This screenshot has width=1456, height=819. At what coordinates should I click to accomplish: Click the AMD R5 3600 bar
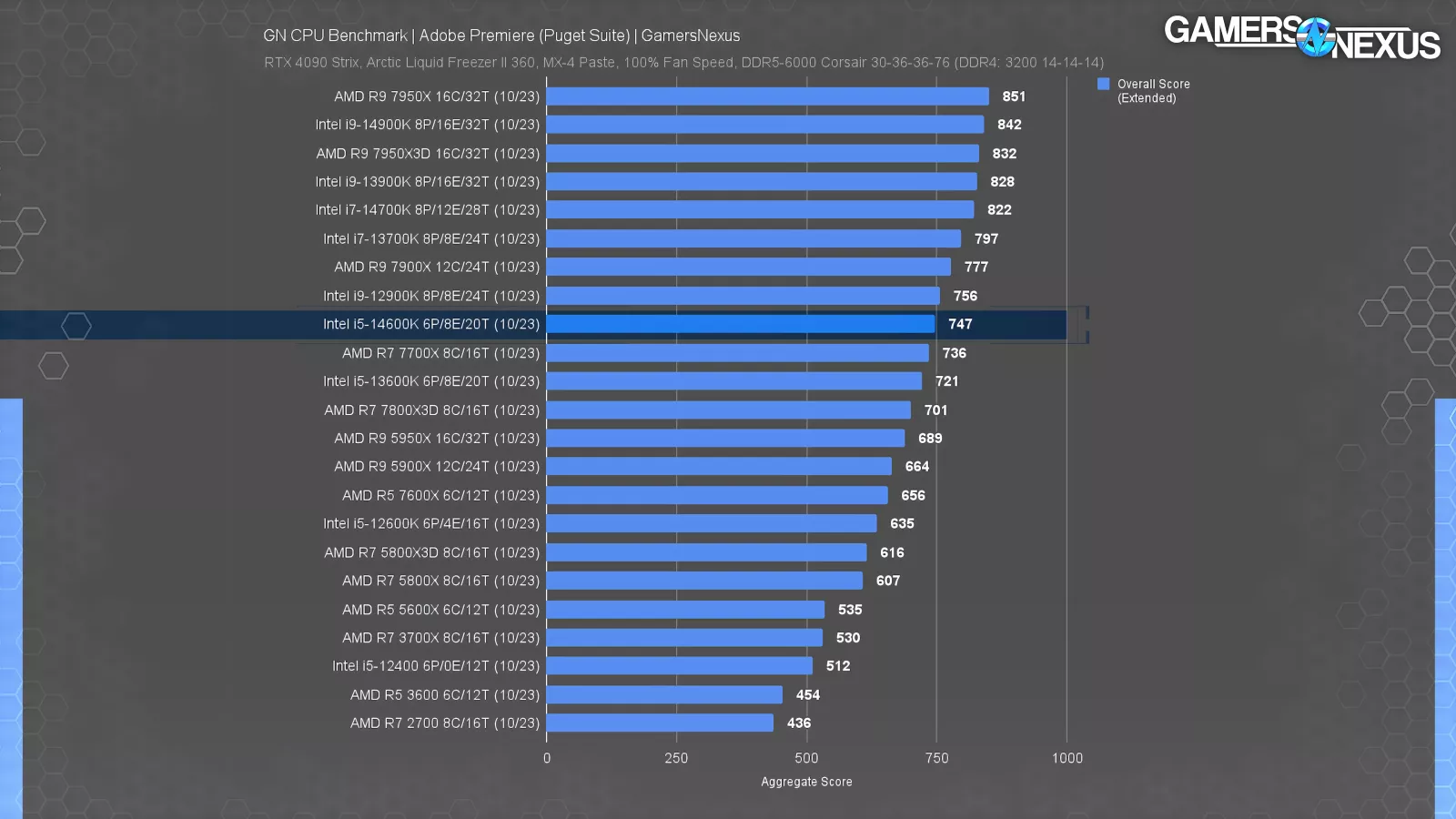coord(664,695)
